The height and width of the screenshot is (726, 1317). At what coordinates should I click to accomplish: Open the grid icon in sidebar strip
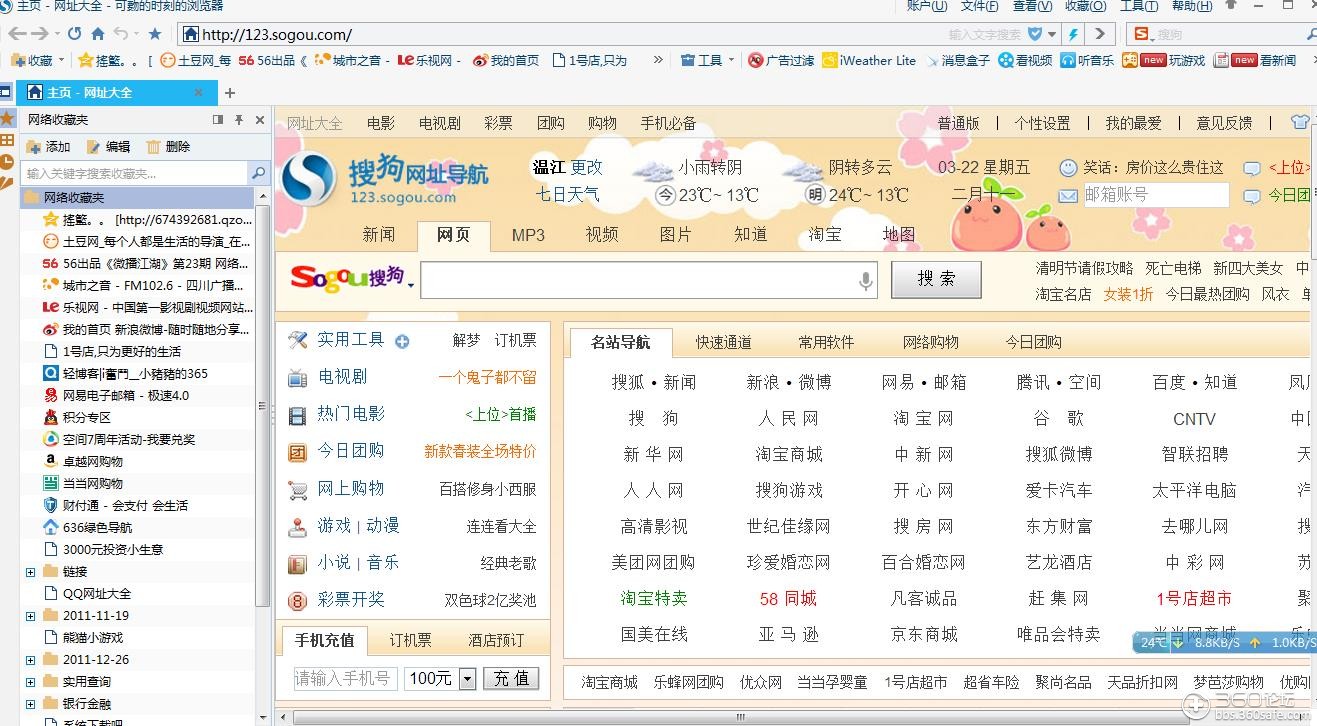point(7,140)
